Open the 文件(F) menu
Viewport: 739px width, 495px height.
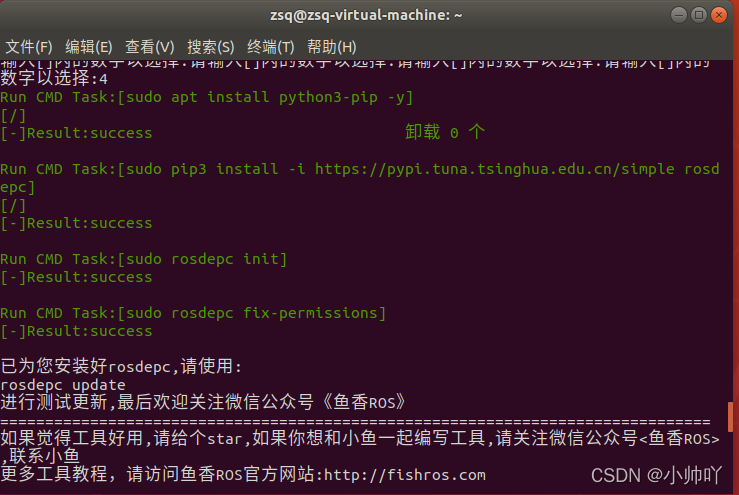tap(29, 47)
